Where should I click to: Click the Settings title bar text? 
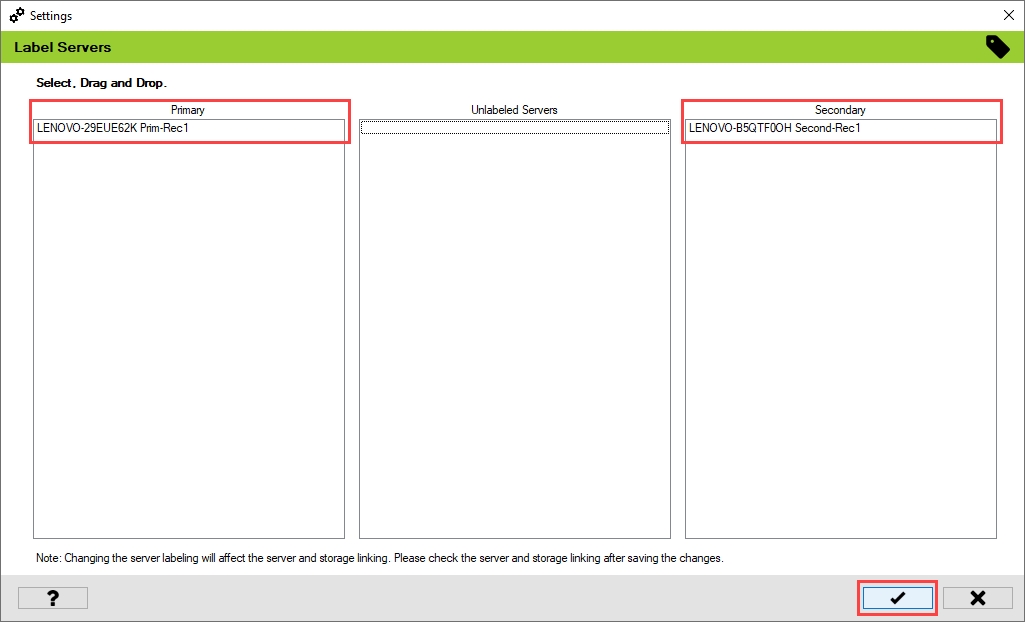point(51,16)
